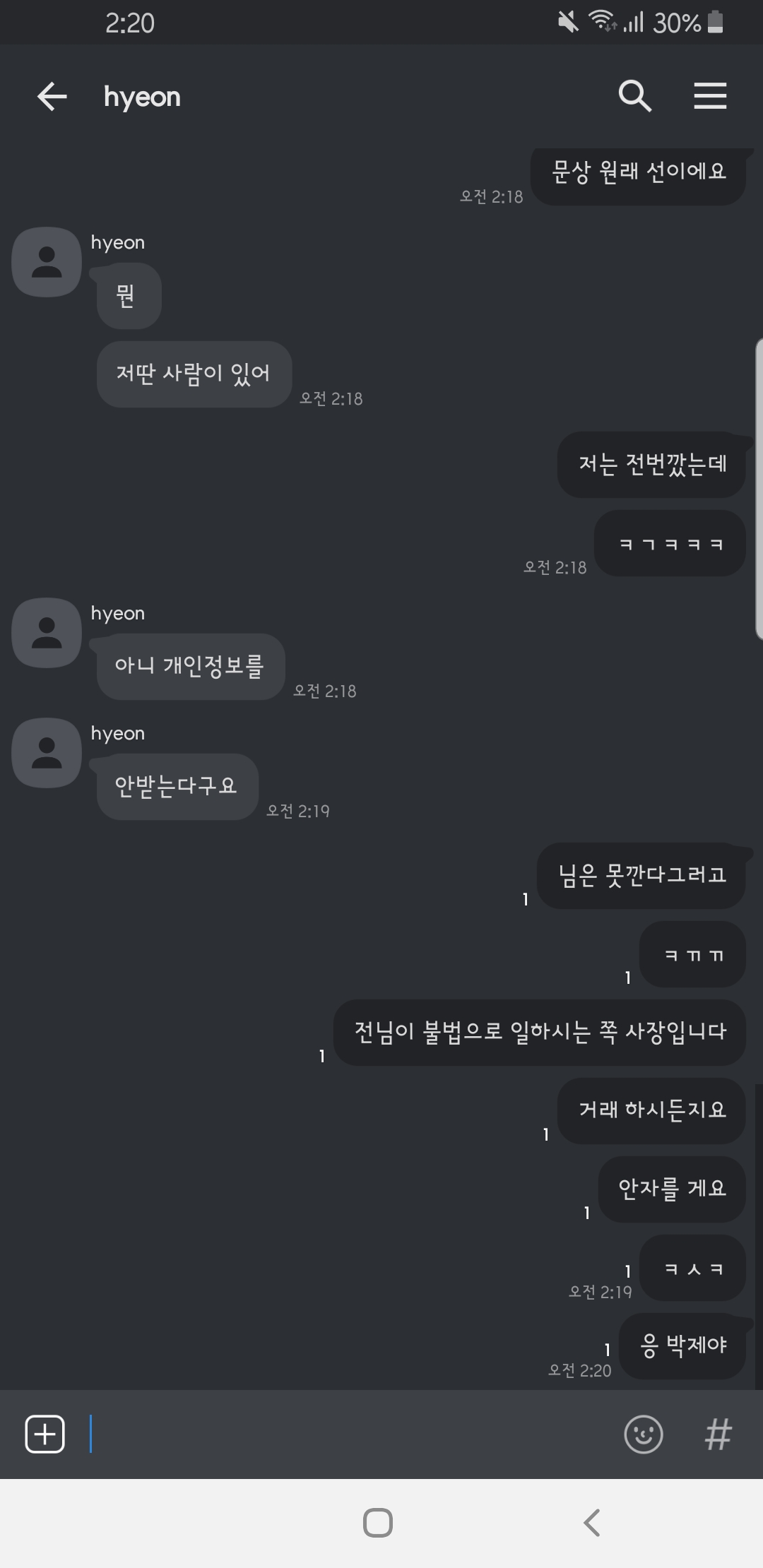Click the first hyeon profile avatar
Viewport: 763px width, 1568px height.
47,262
